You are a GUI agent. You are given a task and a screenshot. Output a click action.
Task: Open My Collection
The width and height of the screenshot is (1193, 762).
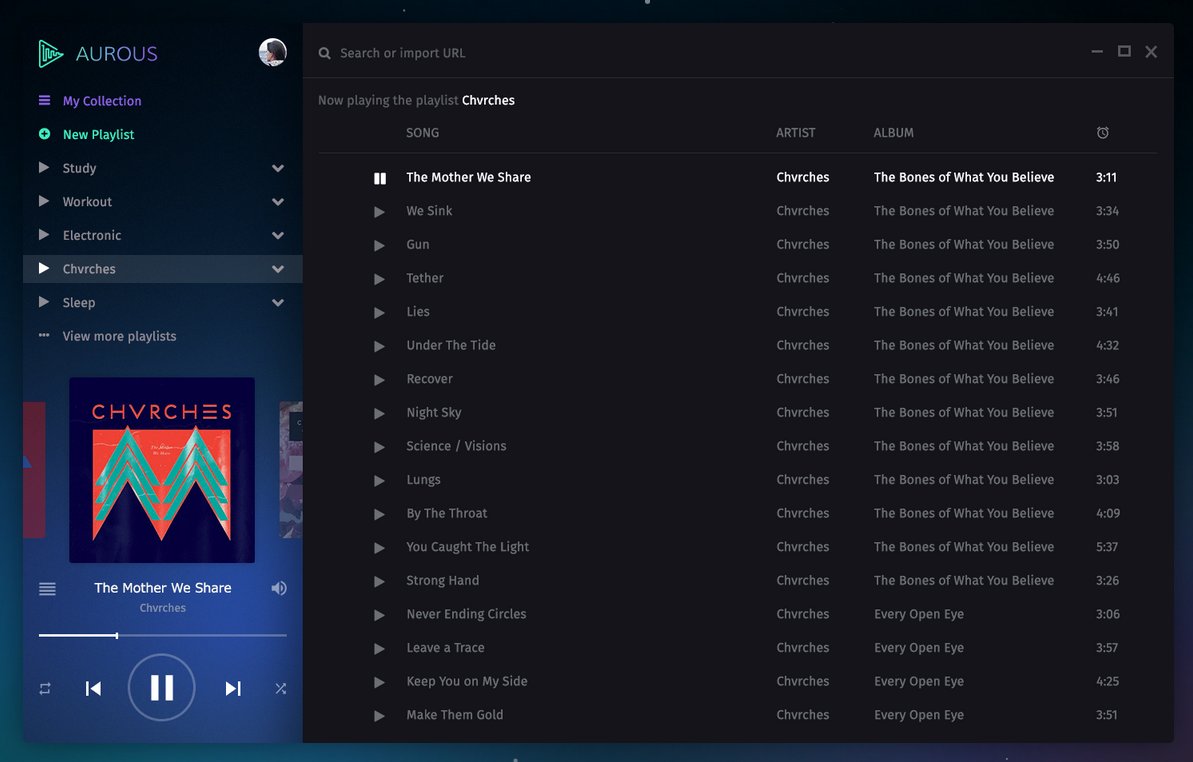tap(101, 100)
